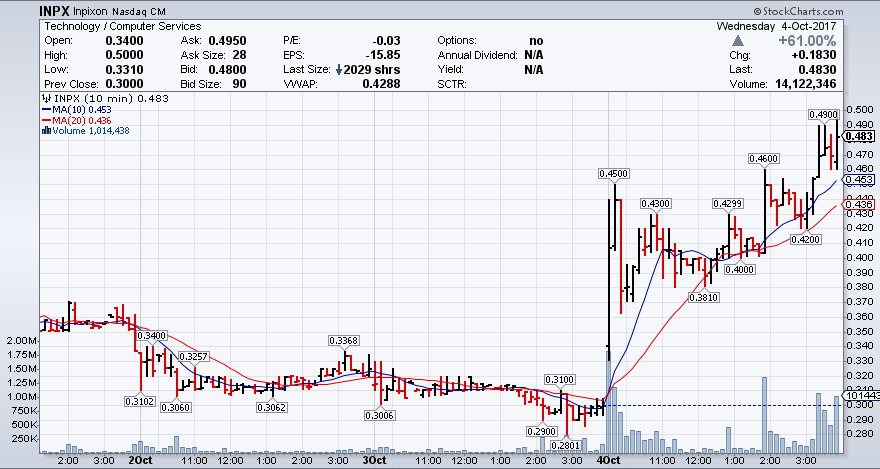Screen dimensions: 880x469
Task: Click the price bar icon before INPX legend
Action: 43,98
